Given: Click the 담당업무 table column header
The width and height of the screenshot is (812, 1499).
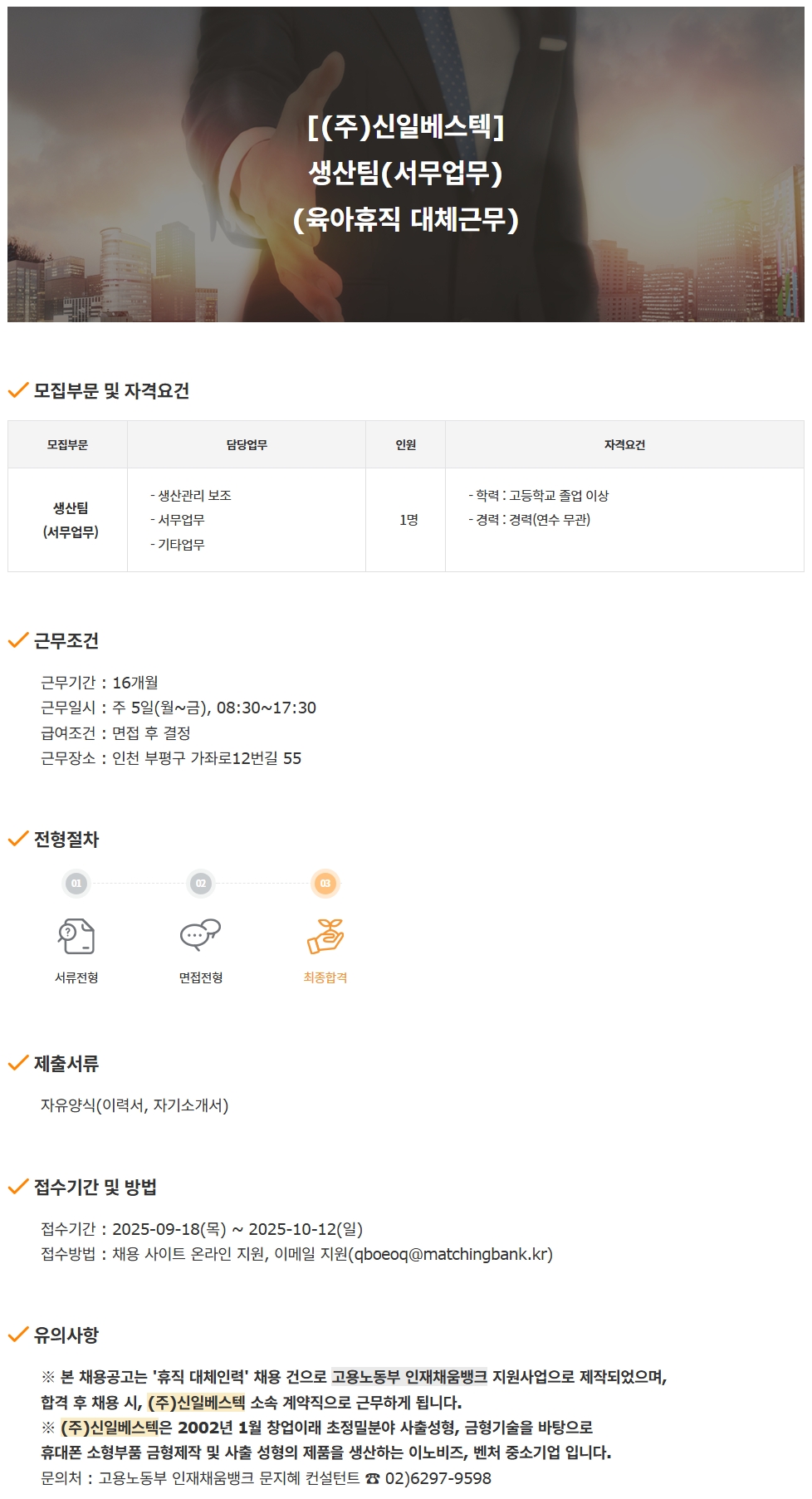Looking at the screenshot, I should 247,444.
